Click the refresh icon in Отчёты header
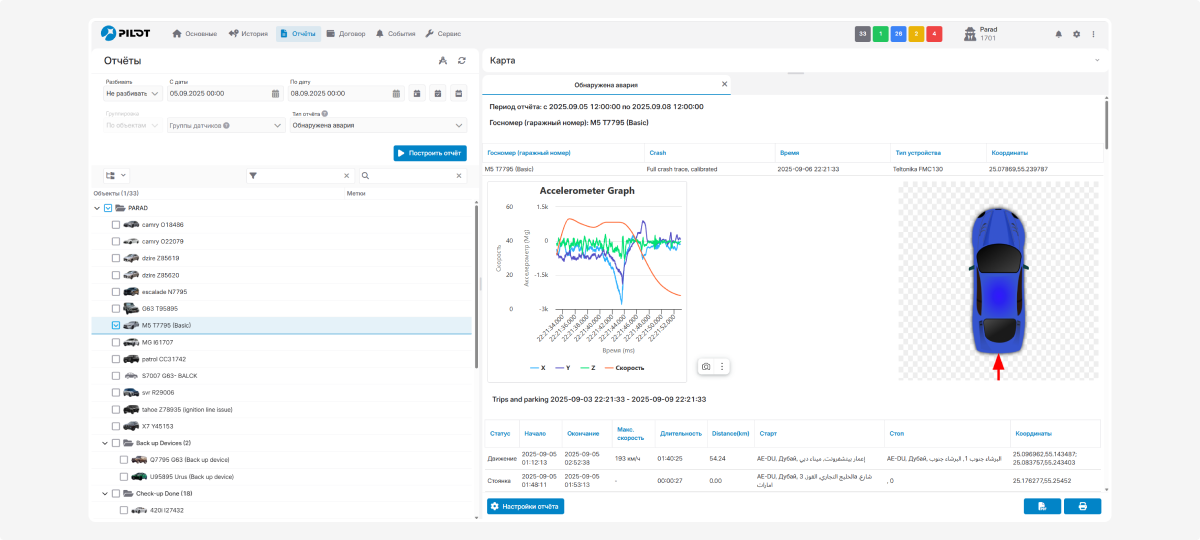The width and height of the screenshot is (1200, 540). pyautogui.click(x=462, y=61)
